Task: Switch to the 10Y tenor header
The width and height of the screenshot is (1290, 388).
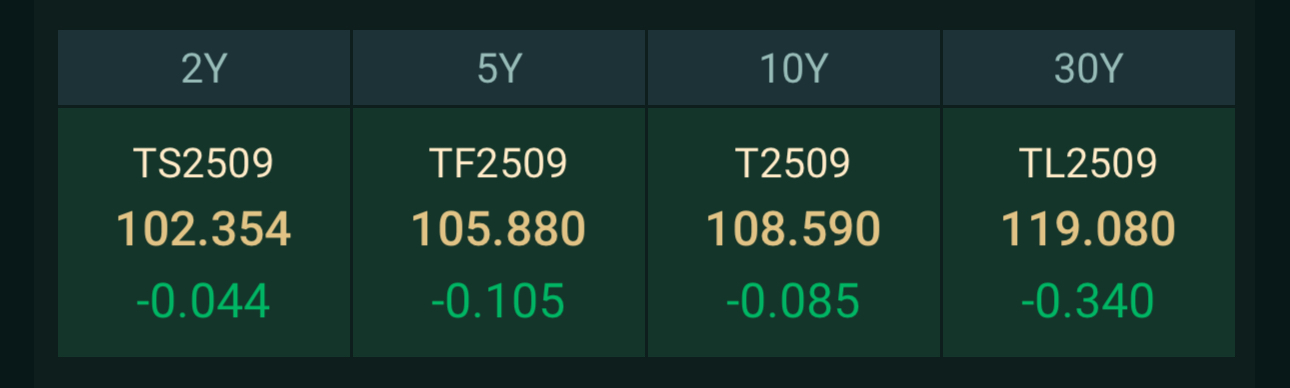Action: coord(793,68)
